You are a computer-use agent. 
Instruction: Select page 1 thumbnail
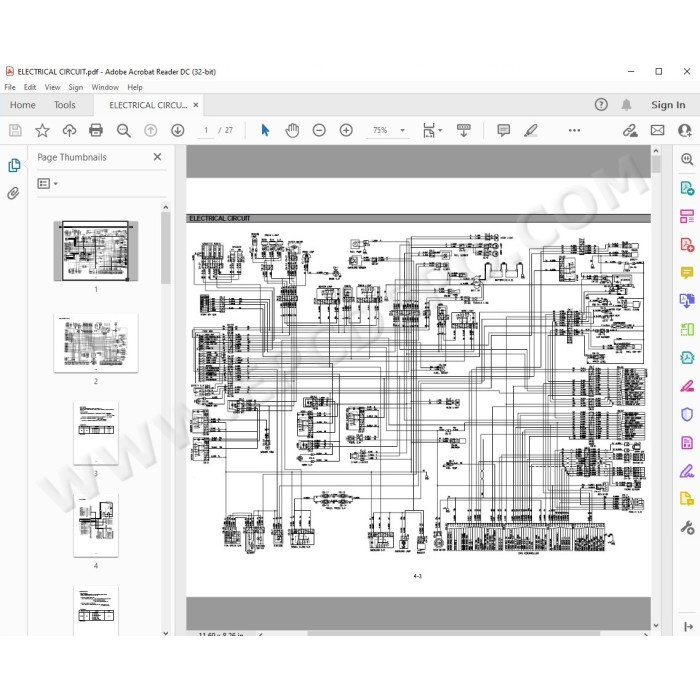coord(96,251)
